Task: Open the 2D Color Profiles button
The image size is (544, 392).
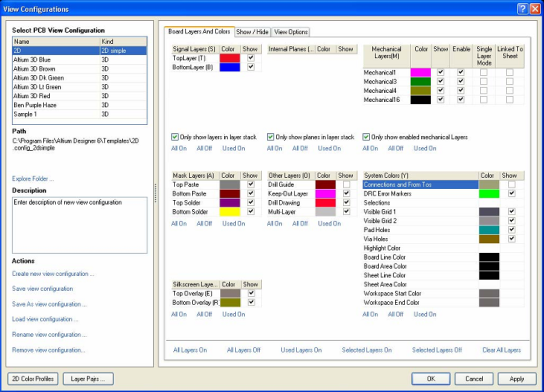Action: 33,379
